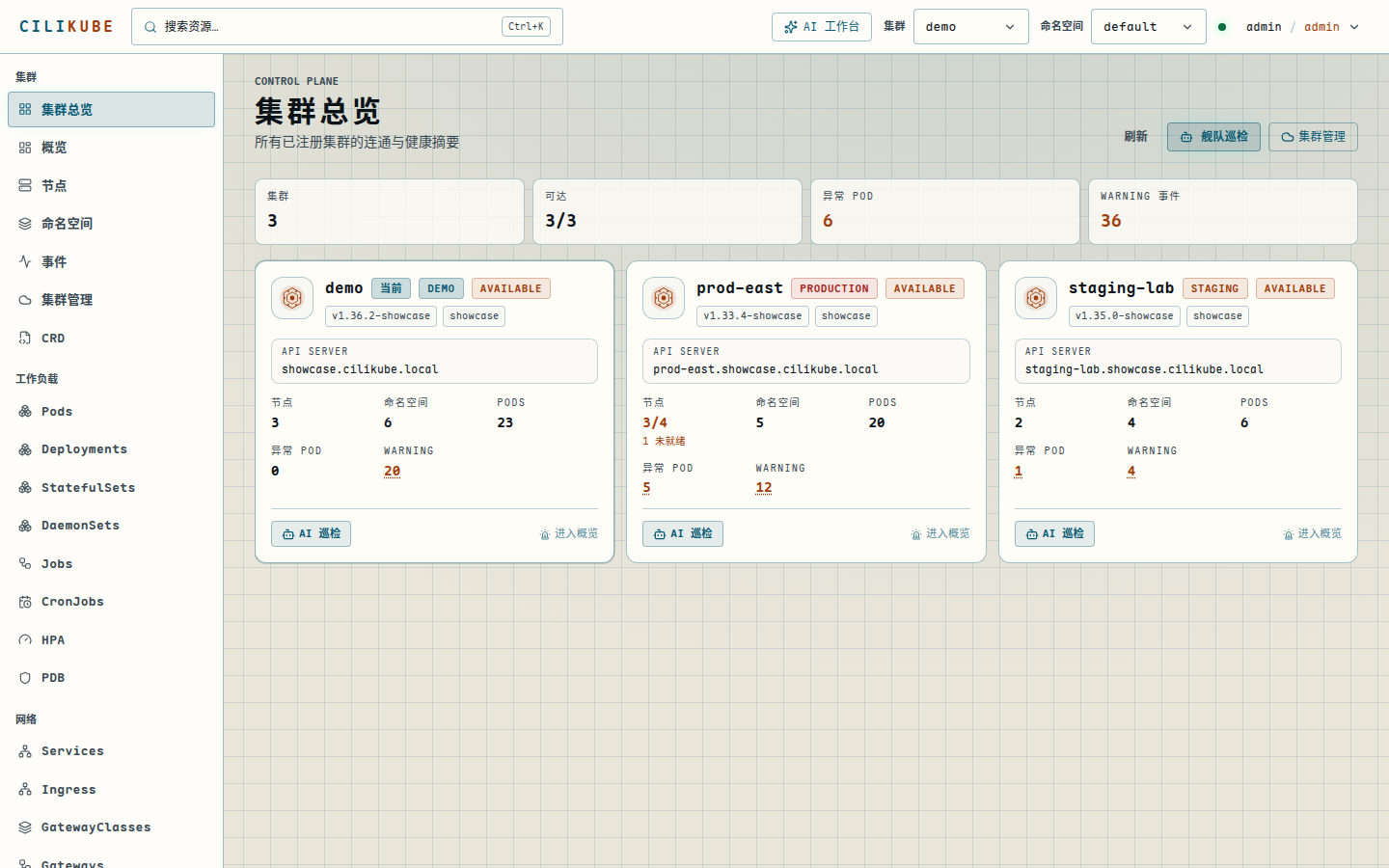Focus the 搜索资源 search field
1389x868 pixels.
pyautogui.click(x=347, y=27)
